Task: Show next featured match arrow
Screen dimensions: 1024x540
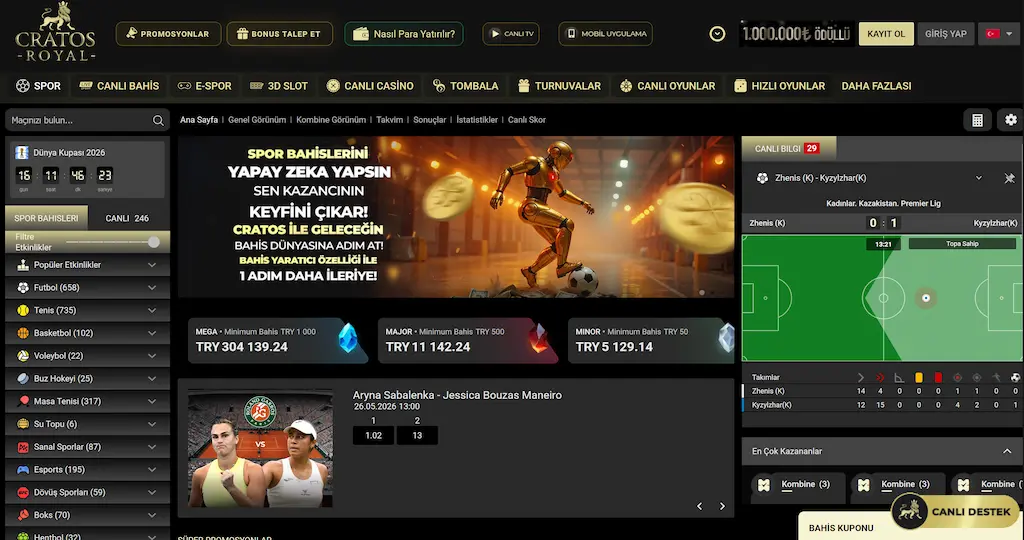Action: tap(722, 506)
